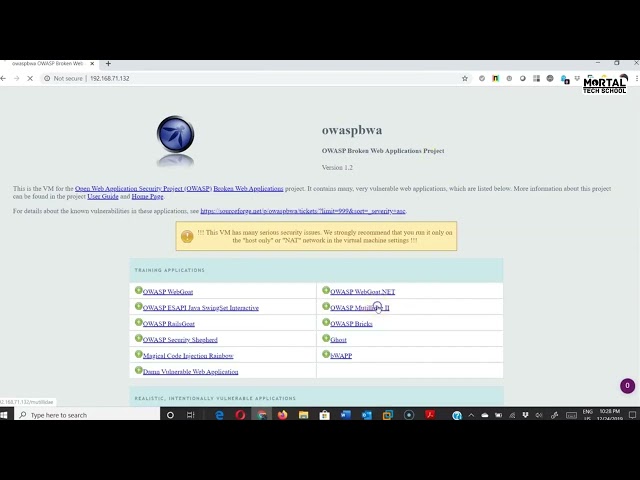Screen dimensions: 640x480
Task: Click green plus beside Damn Vulnerable Web Application
Action: pyautogui.click(x=139, y=370)
